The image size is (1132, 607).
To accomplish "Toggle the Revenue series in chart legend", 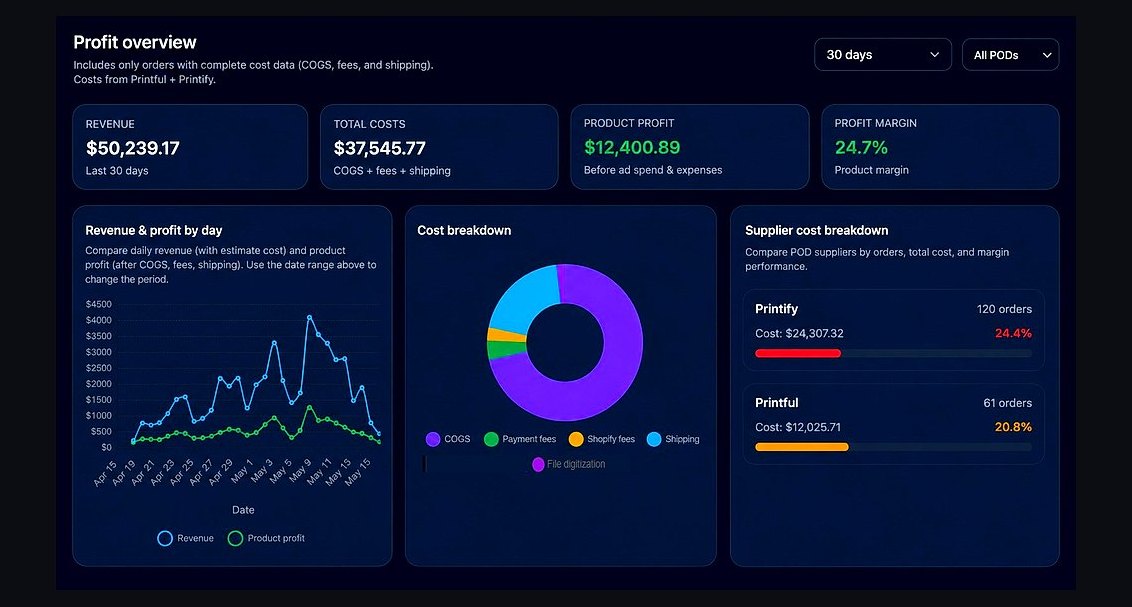I will [x=186, y=538].
